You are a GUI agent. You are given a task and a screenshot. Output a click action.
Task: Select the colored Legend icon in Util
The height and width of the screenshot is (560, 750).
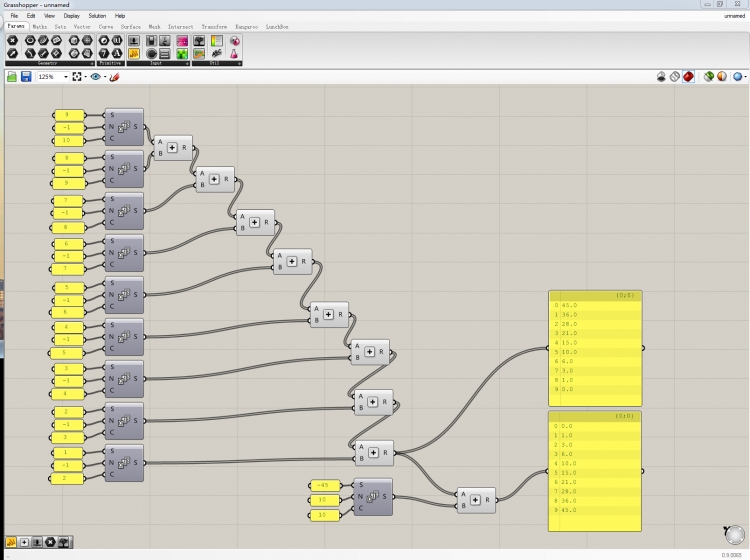coord(217,41)
